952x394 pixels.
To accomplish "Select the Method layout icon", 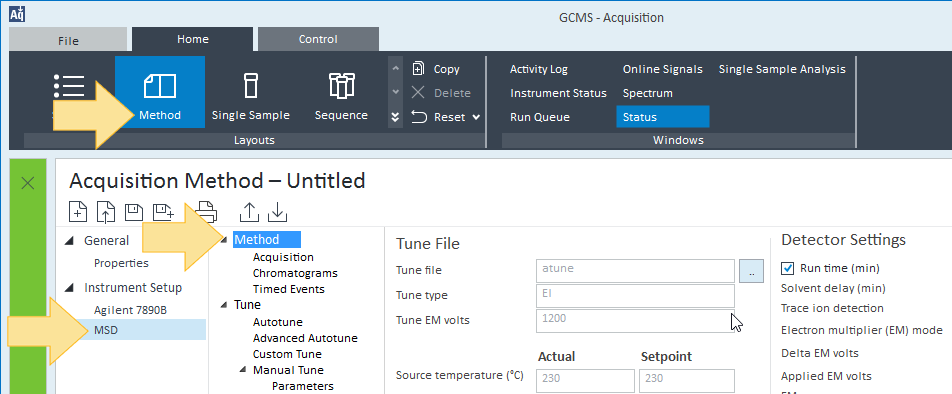I will click(x=160, y=86).
